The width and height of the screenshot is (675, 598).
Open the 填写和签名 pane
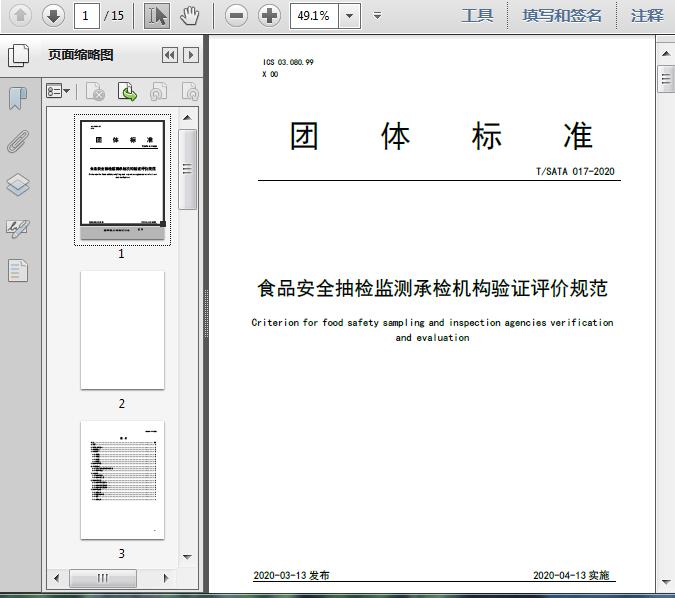pos(562,15)
